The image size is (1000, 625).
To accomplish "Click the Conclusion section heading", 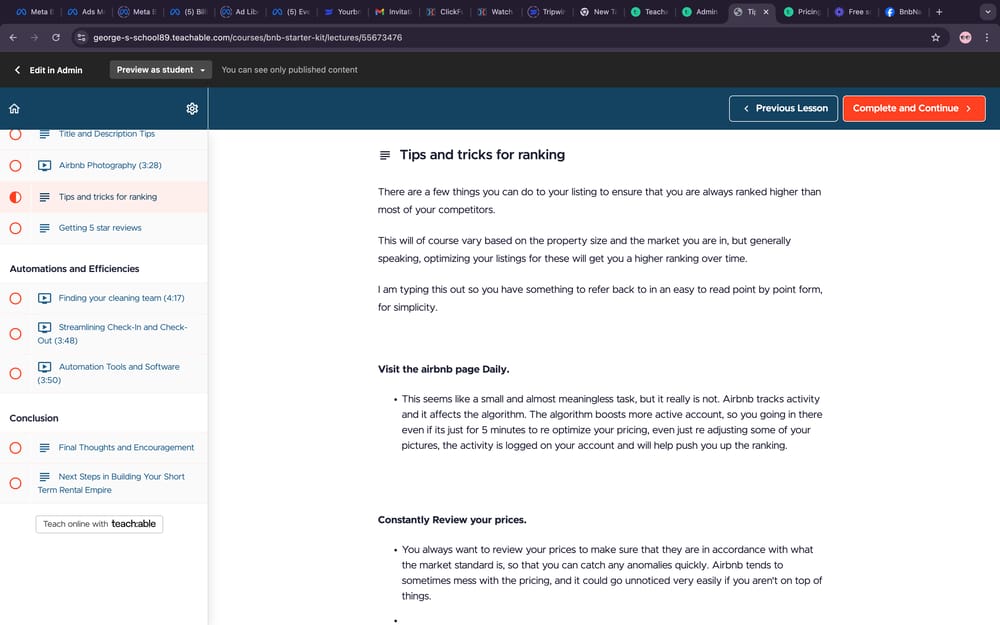I will tap(34, 418).
